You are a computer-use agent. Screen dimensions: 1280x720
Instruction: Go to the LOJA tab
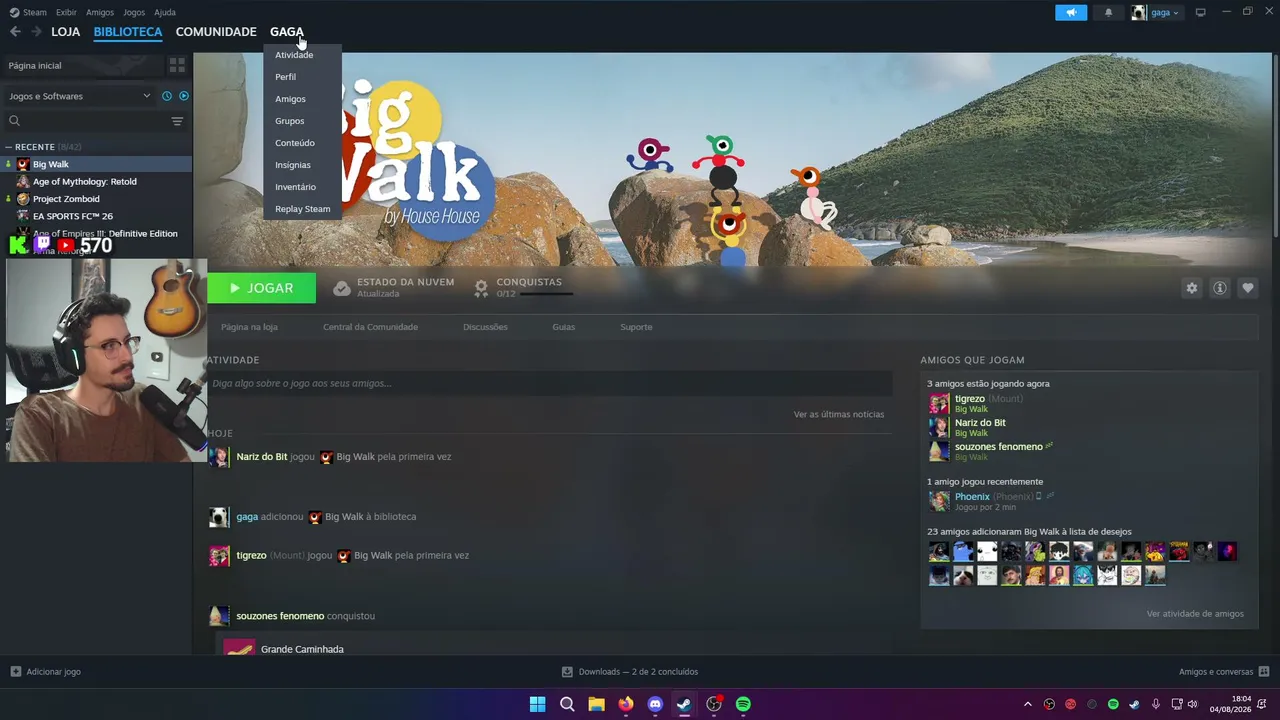[66, 32]
